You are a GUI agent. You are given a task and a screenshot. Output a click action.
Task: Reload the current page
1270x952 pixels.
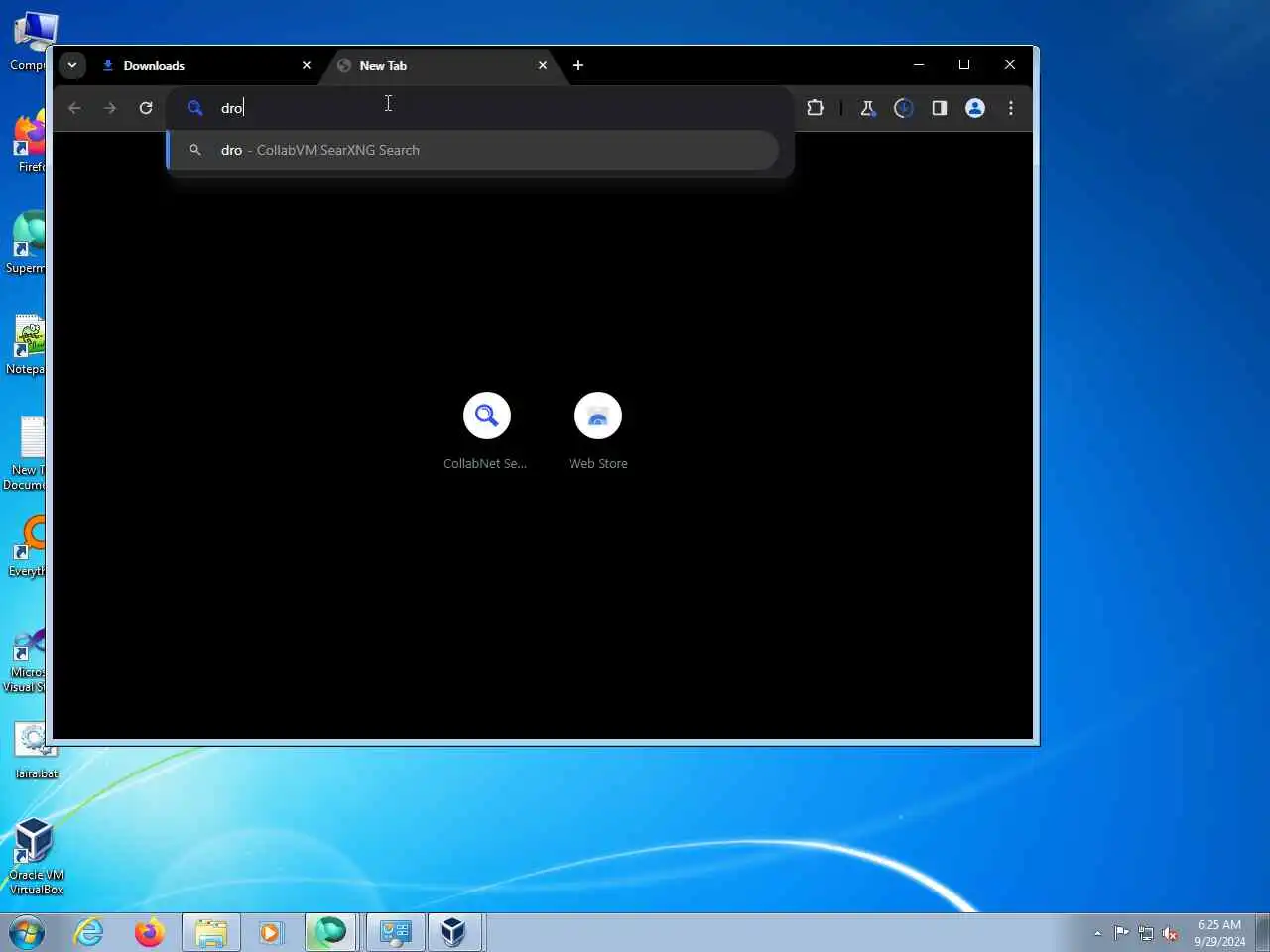(x=146, y=108)
